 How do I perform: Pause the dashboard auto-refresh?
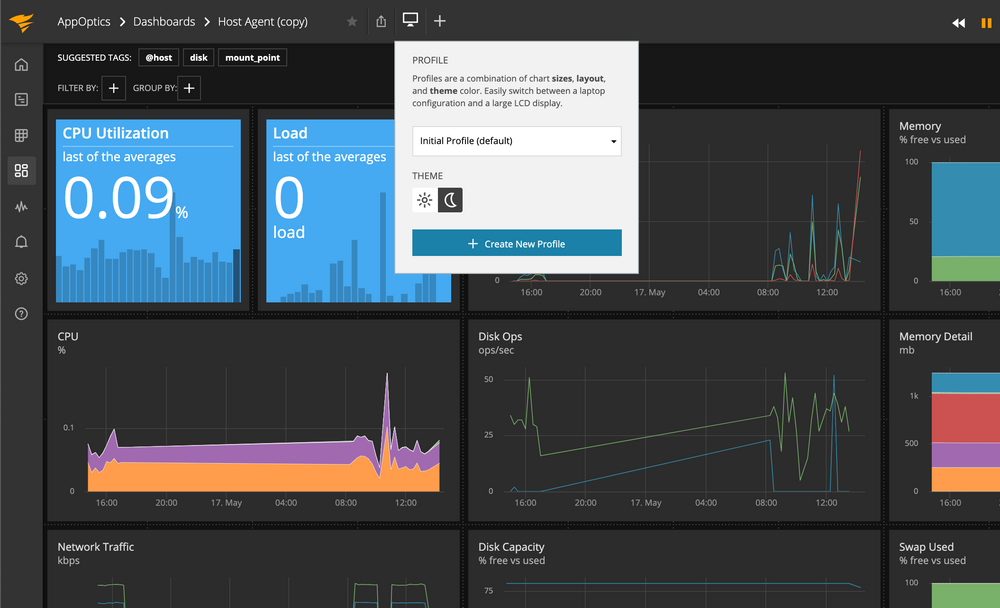tap(986, 21)
